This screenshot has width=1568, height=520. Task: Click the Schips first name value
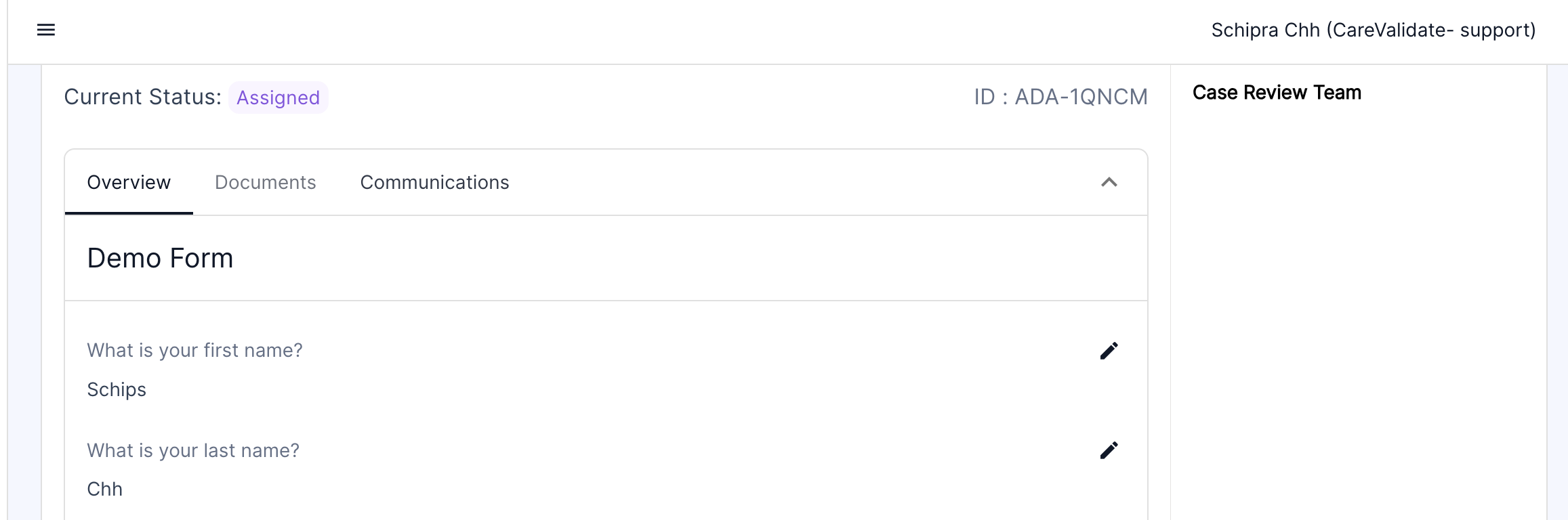[x=117, y=389]
